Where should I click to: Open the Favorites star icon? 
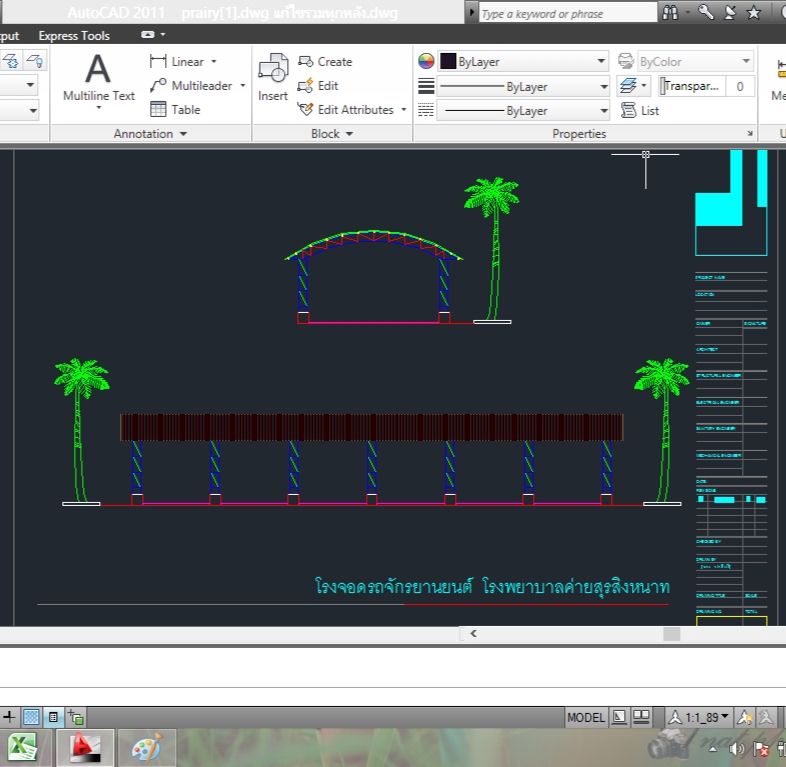[754, 13]
